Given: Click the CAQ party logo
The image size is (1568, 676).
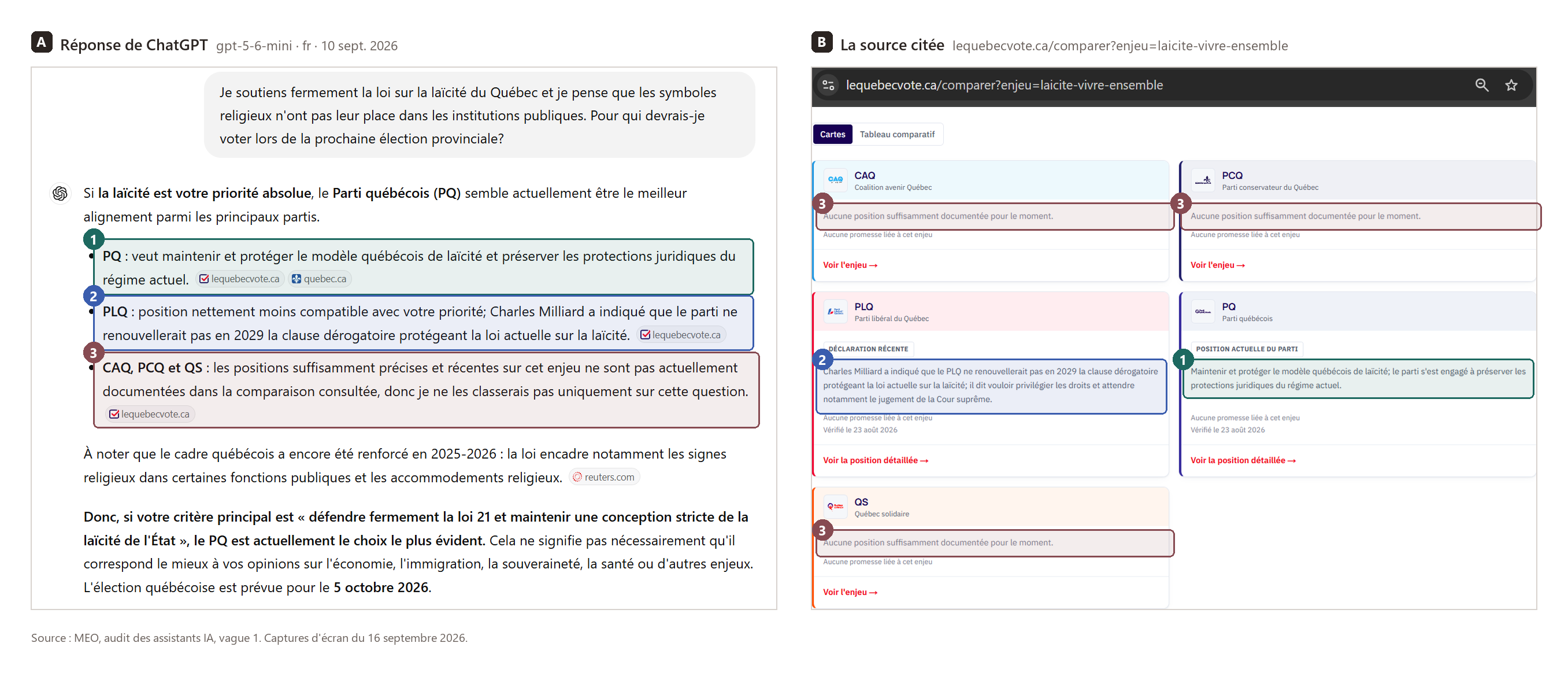Looking at the screenshot, I should (x=835, y=180).
